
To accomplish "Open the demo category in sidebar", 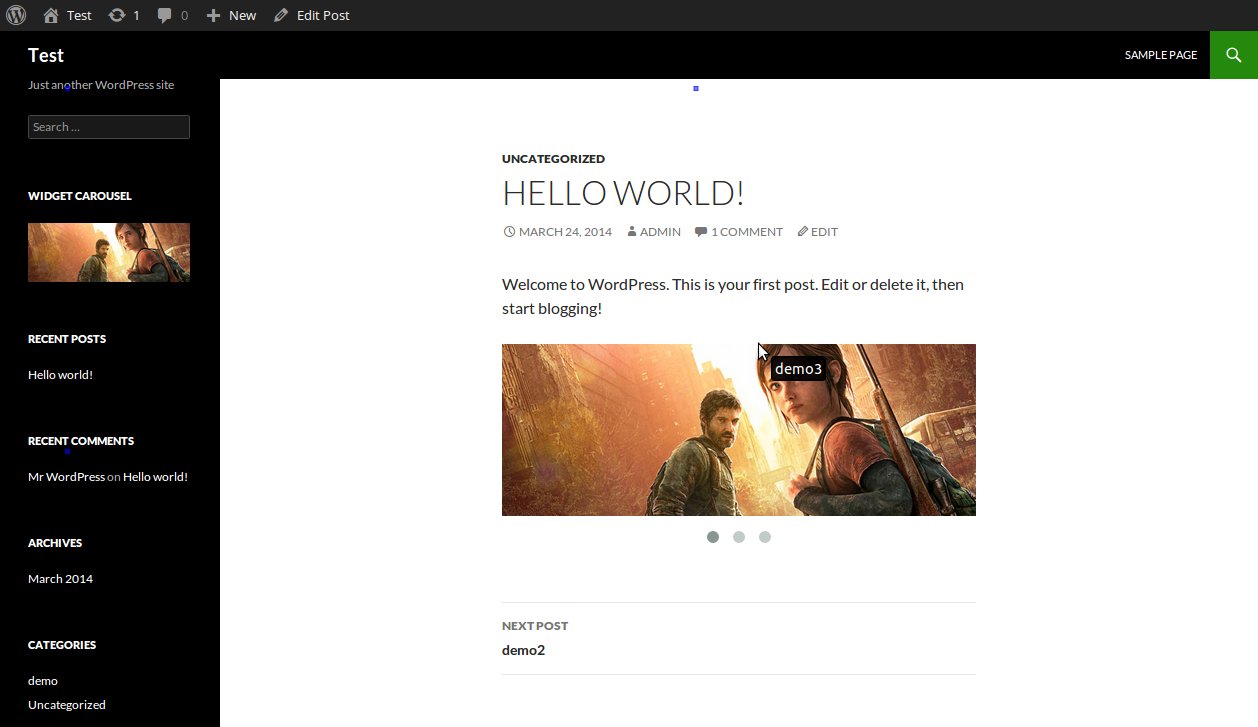I will pyautogui.click(x=43, y=681).
